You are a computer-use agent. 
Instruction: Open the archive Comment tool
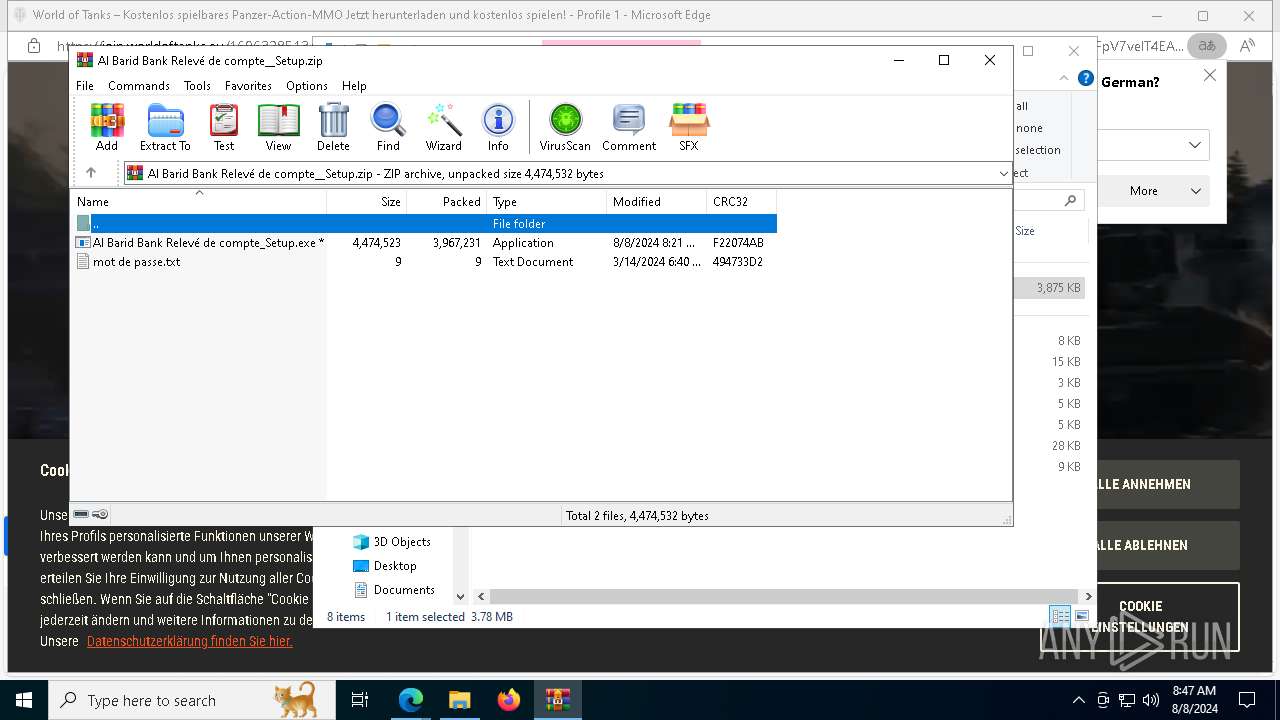click(x=629, y=128)
